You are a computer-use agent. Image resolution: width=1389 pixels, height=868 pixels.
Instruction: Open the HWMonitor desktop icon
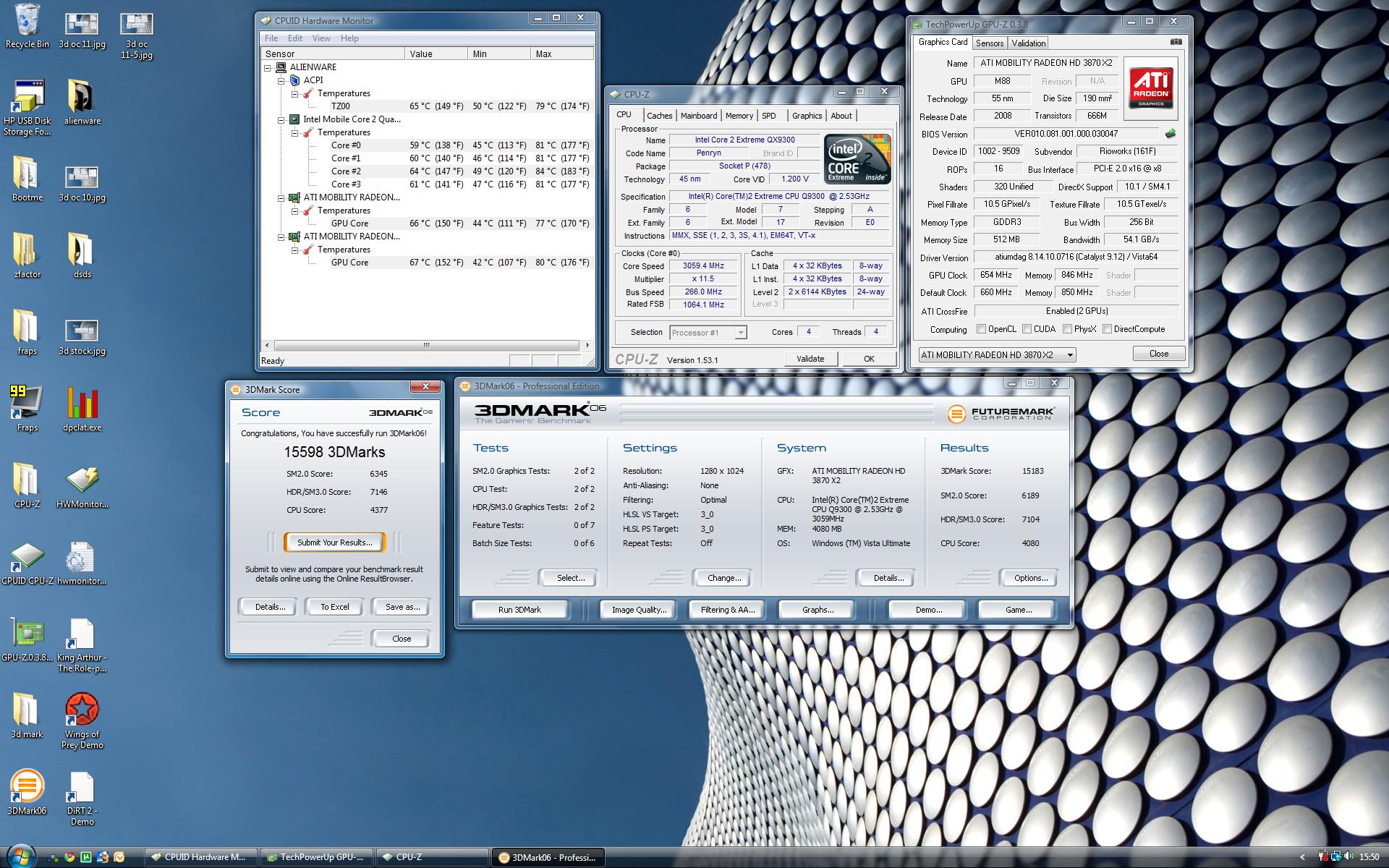click(x=82, y=486)
